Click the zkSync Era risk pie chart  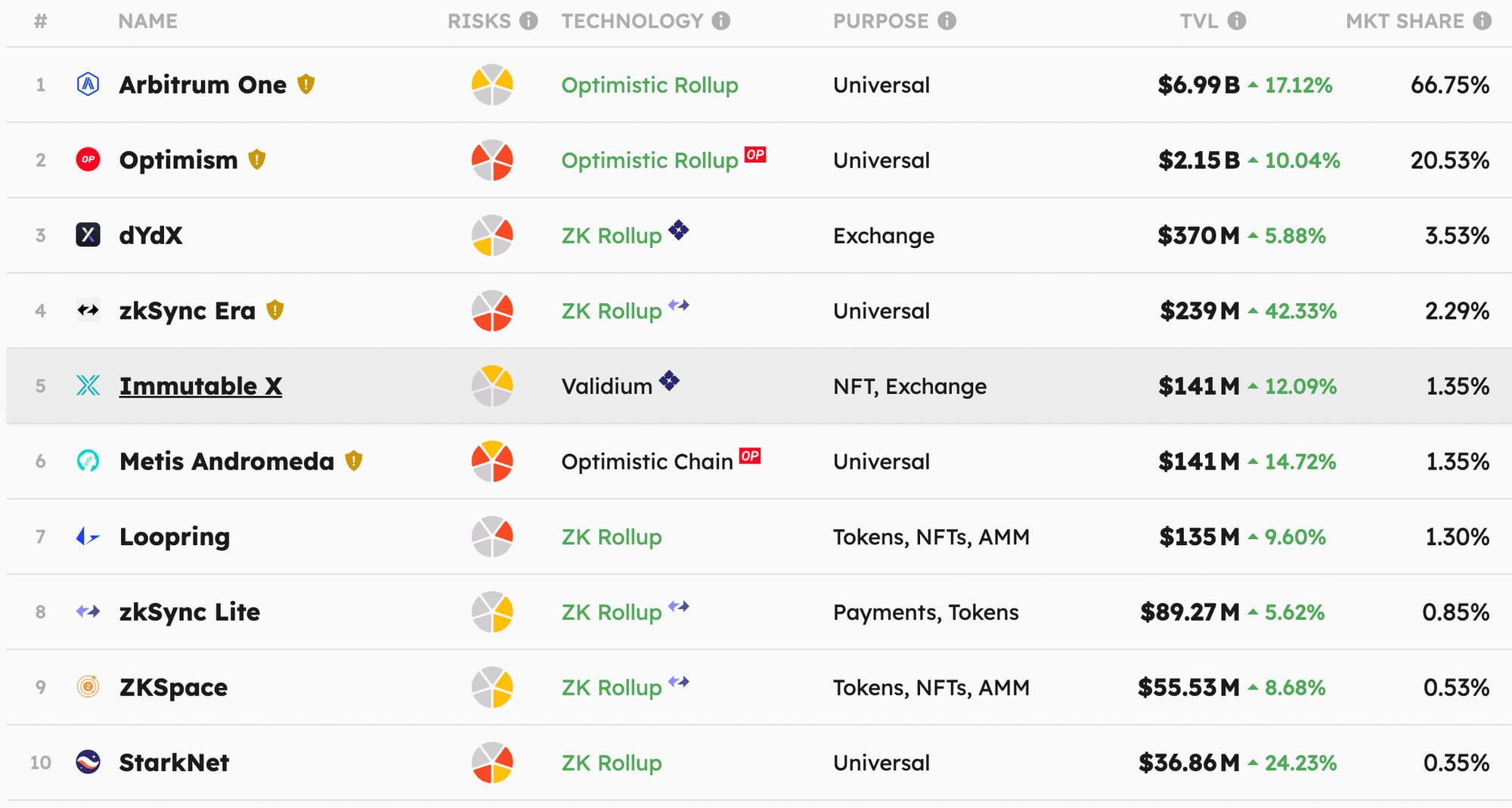click(x=492, y=311)
